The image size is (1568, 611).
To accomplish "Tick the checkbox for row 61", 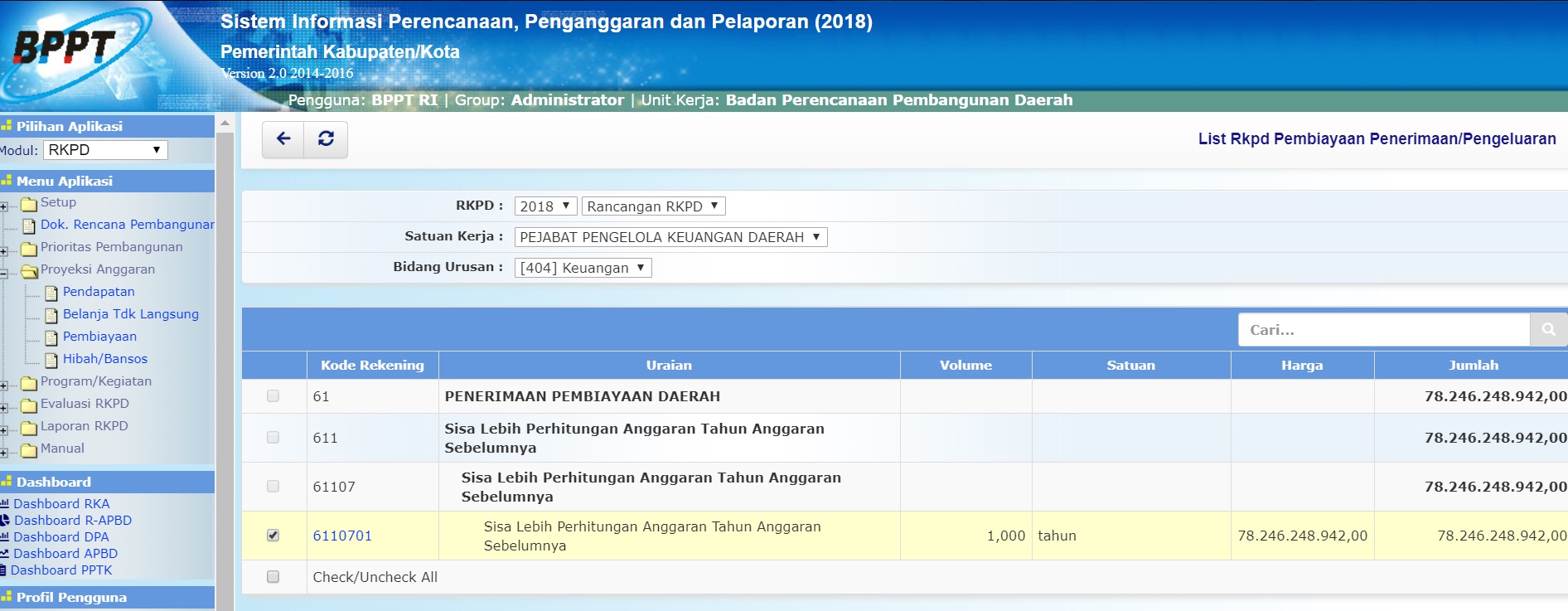I will tap(273, 396).
